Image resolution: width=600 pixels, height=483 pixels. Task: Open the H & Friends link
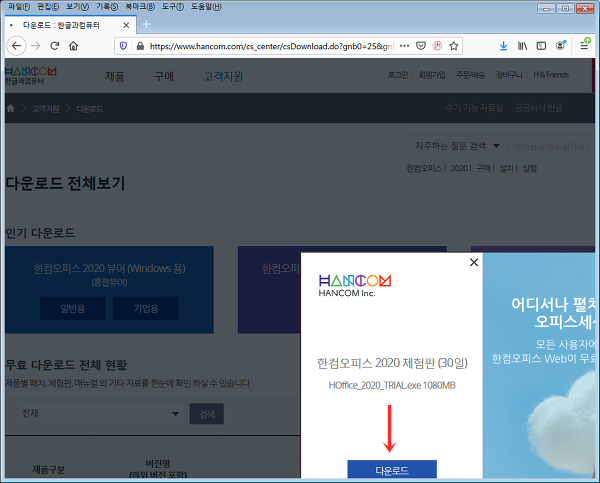pos(551,75)
